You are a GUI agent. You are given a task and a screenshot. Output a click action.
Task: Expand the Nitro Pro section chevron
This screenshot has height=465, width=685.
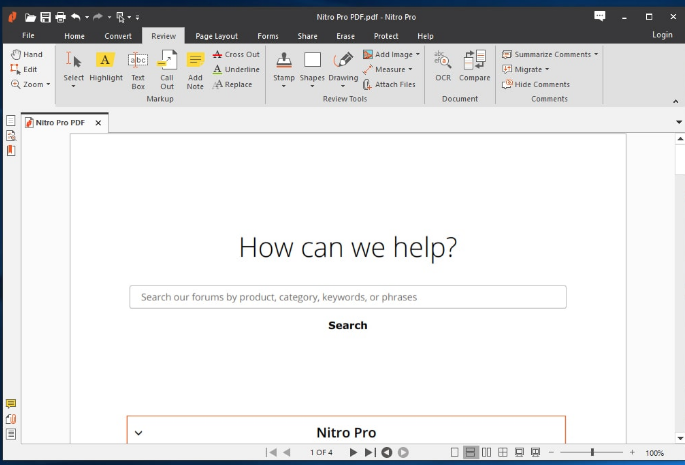(x=138, y=433)
